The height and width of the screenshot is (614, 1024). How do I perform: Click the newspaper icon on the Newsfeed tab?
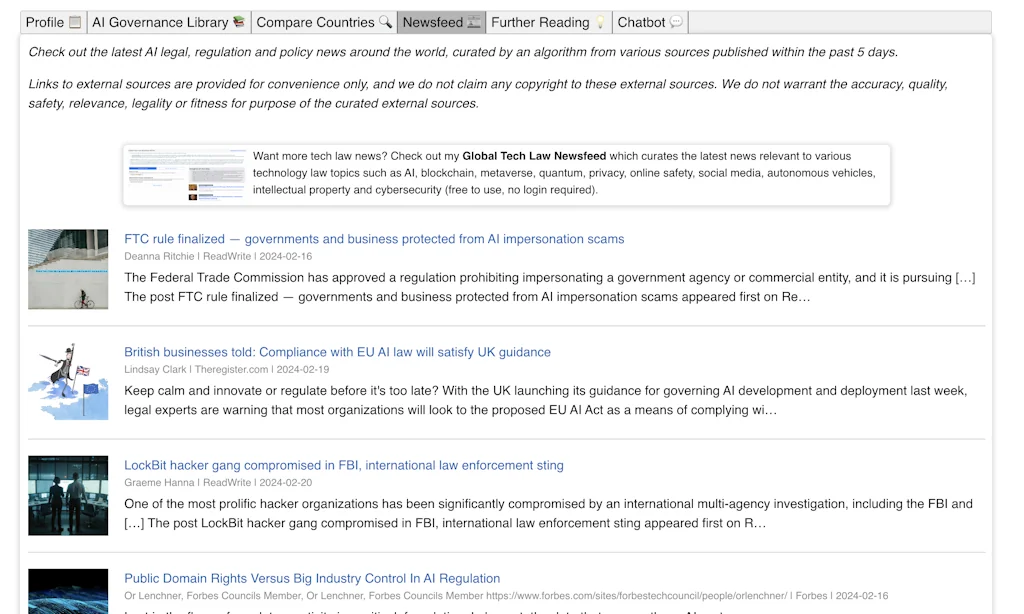[474, 21]
